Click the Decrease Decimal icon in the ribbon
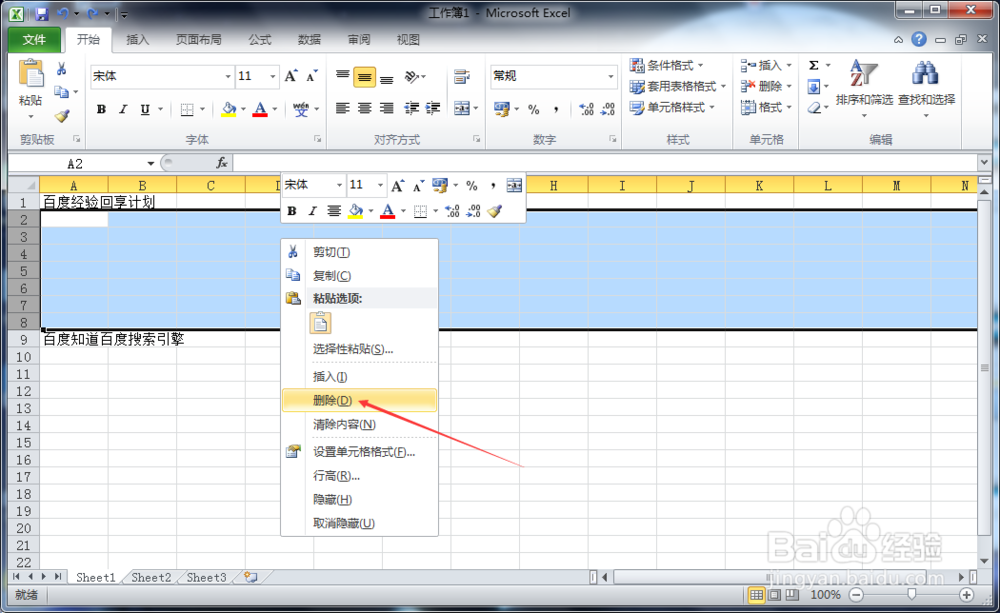 pyautogui.click(x=608, y=109)
